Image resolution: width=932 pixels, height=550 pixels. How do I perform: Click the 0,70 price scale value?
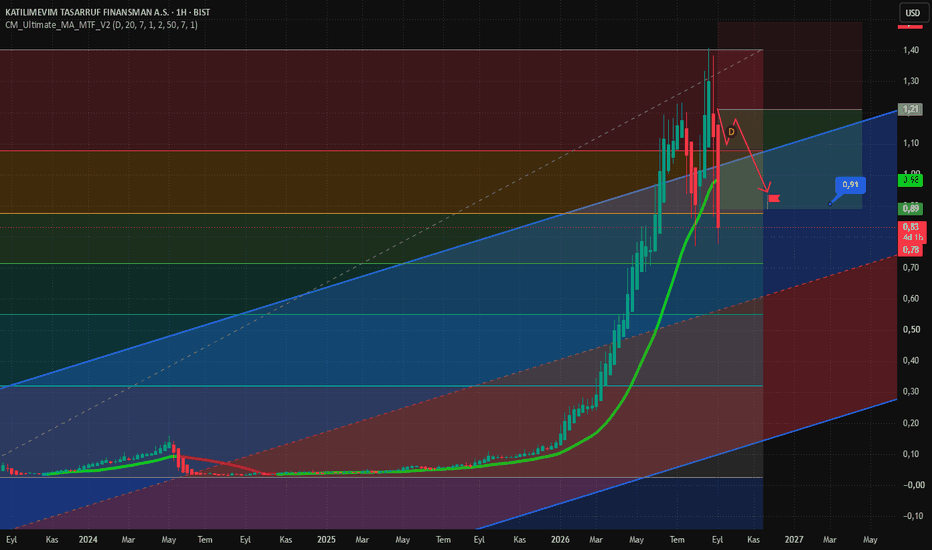tap(911, 268)
